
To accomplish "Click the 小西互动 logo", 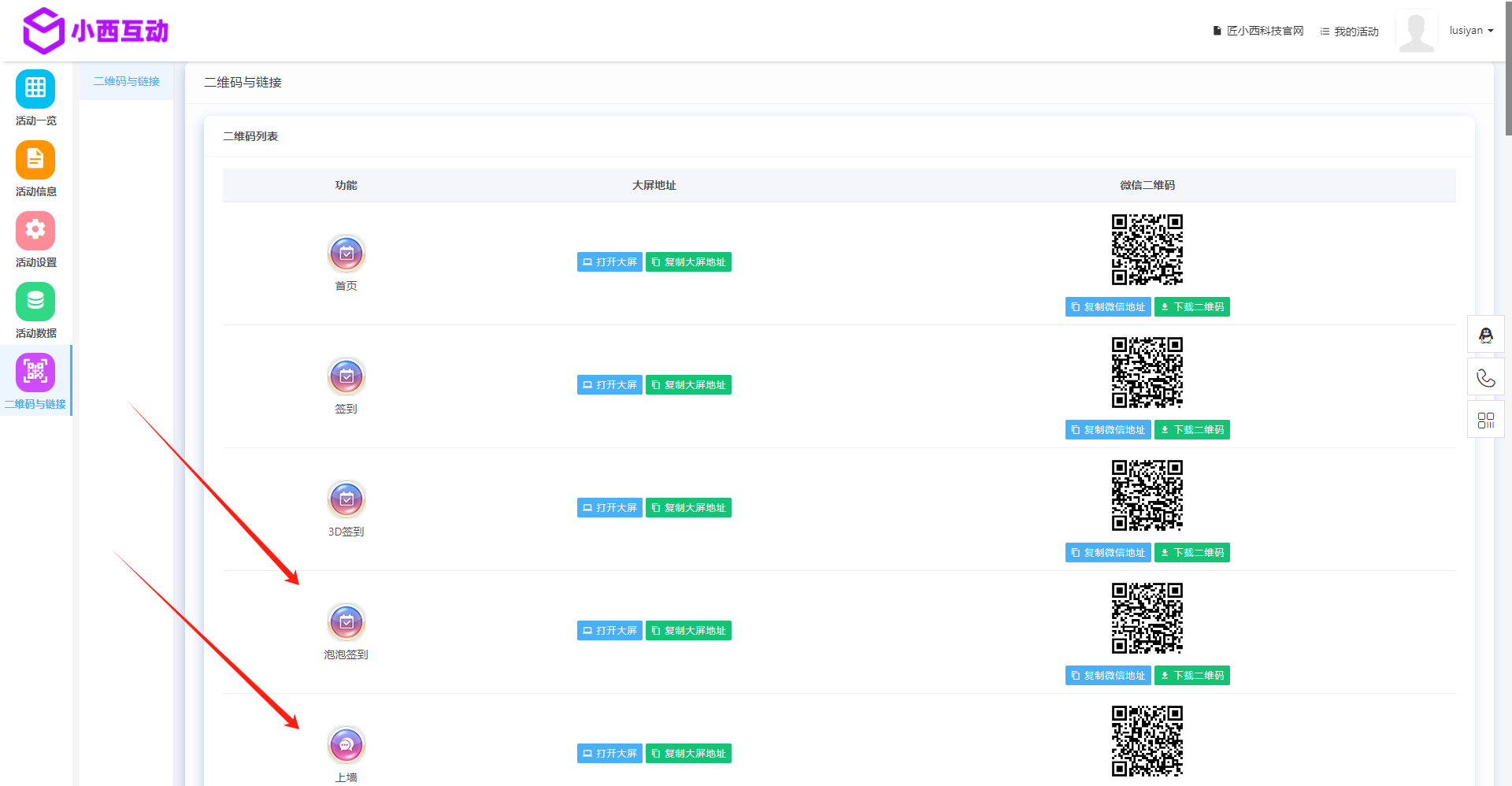I will (95, 31).
